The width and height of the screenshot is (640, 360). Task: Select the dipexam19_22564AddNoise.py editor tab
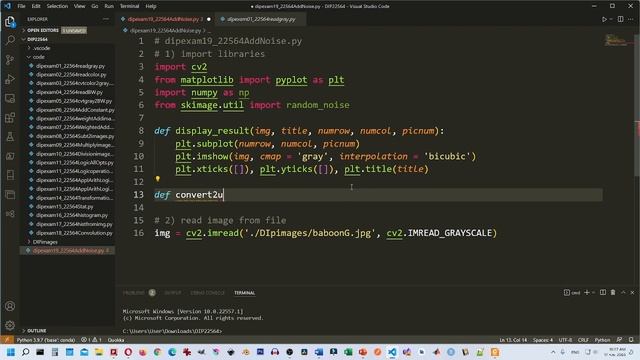[165, 19]
